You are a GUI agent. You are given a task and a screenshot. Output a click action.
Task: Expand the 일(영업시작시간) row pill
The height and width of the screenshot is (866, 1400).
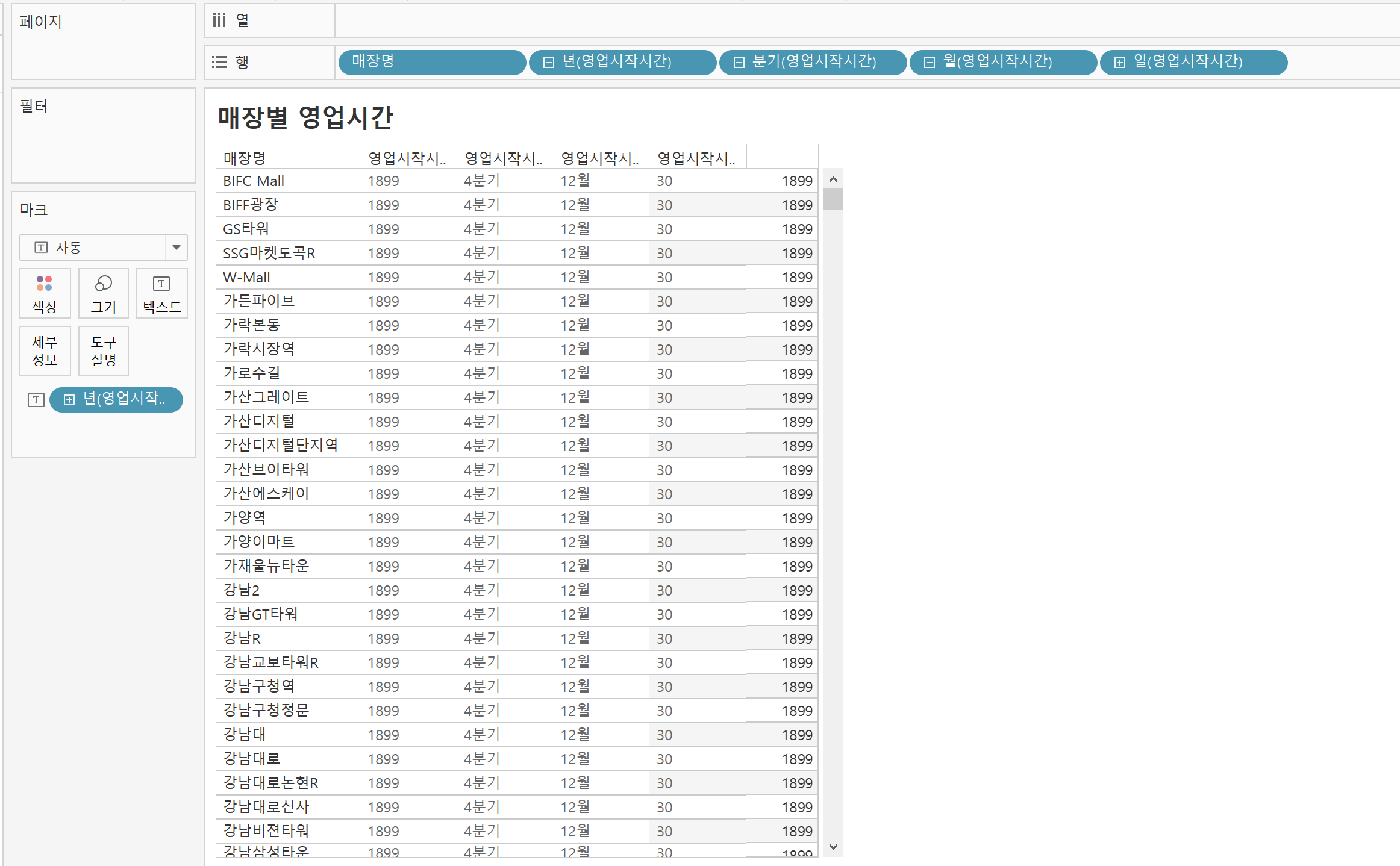point(1119,63)
